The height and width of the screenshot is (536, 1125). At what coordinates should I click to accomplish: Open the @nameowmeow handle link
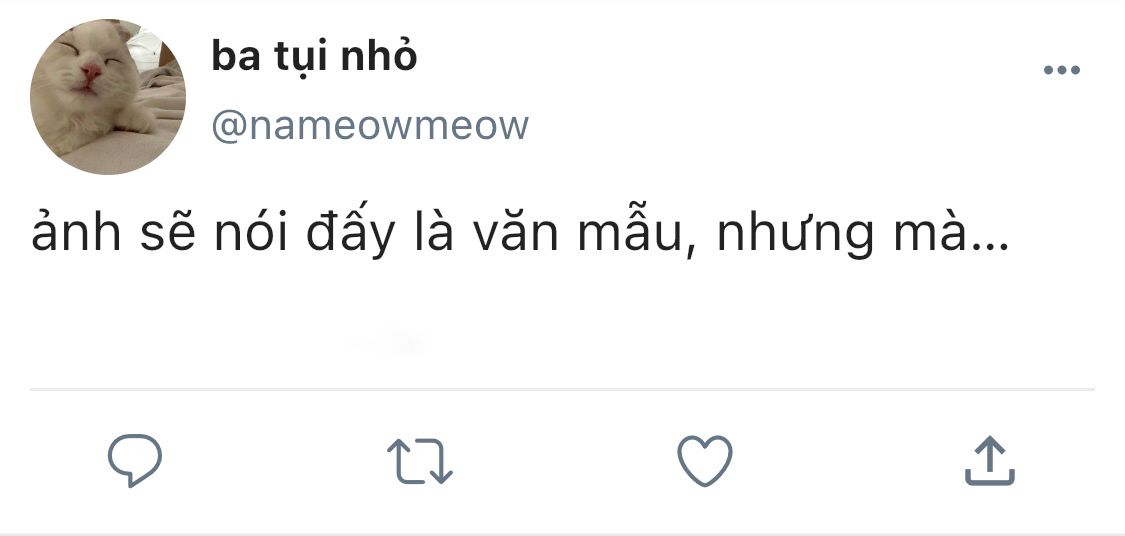(x=370, y=126)
